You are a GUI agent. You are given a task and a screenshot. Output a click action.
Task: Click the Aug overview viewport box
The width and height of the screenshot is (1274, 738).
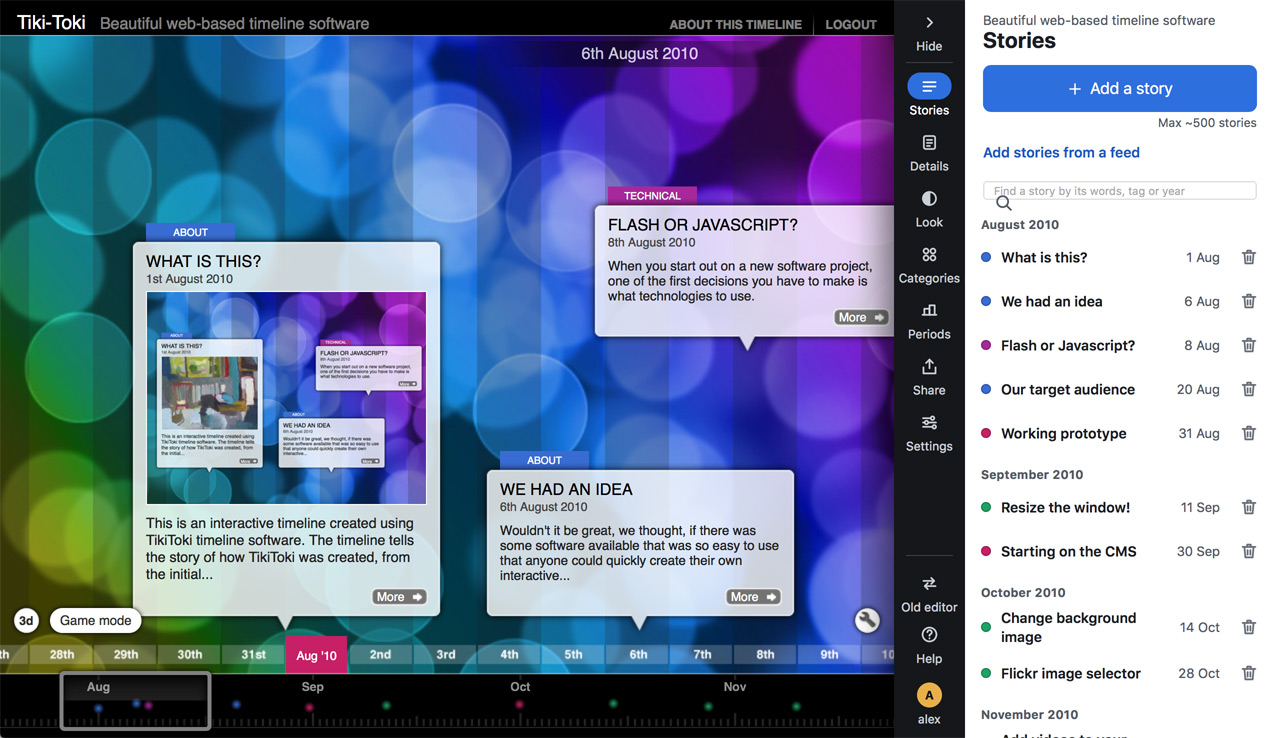pyautogui.click(x=135, y=700)
